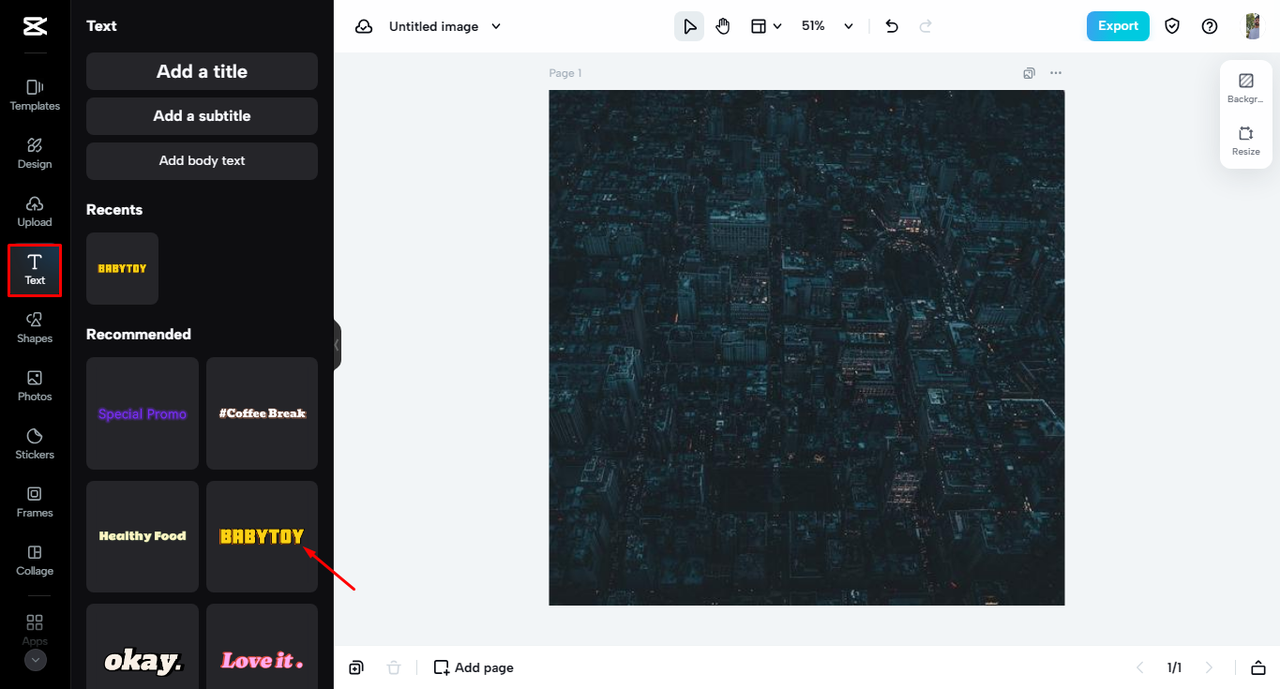Image resolution: width=1280 pixels, height=689 pixels.
Task: Click the 1/1 page indicator
Action: coord(1174,667)
